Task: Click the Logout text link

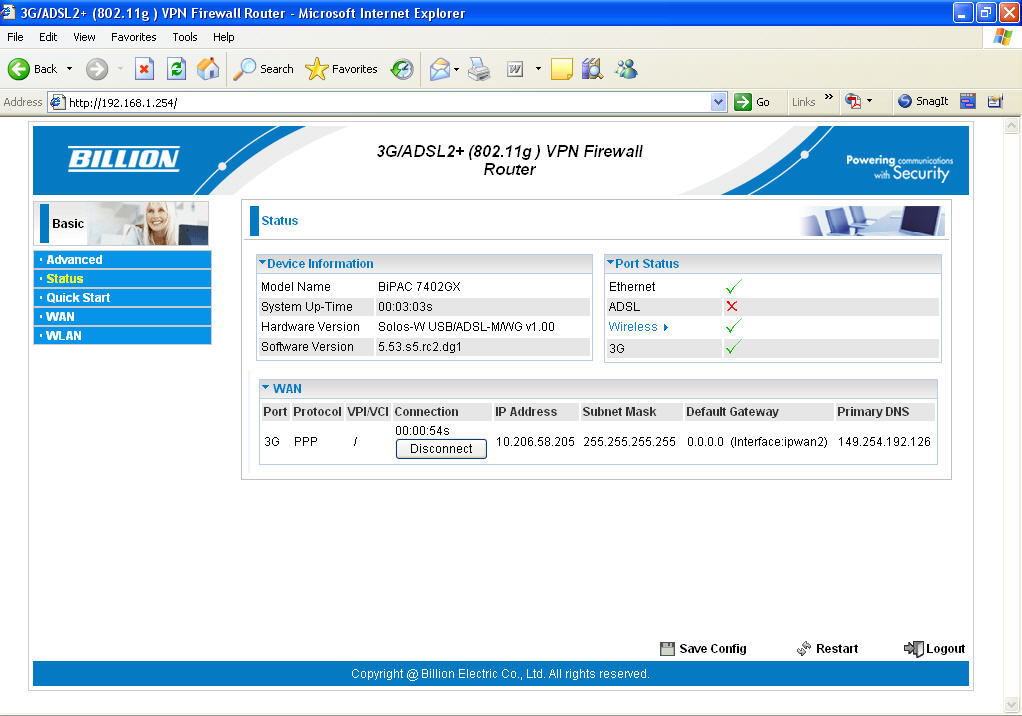Action: pos(945,649)
